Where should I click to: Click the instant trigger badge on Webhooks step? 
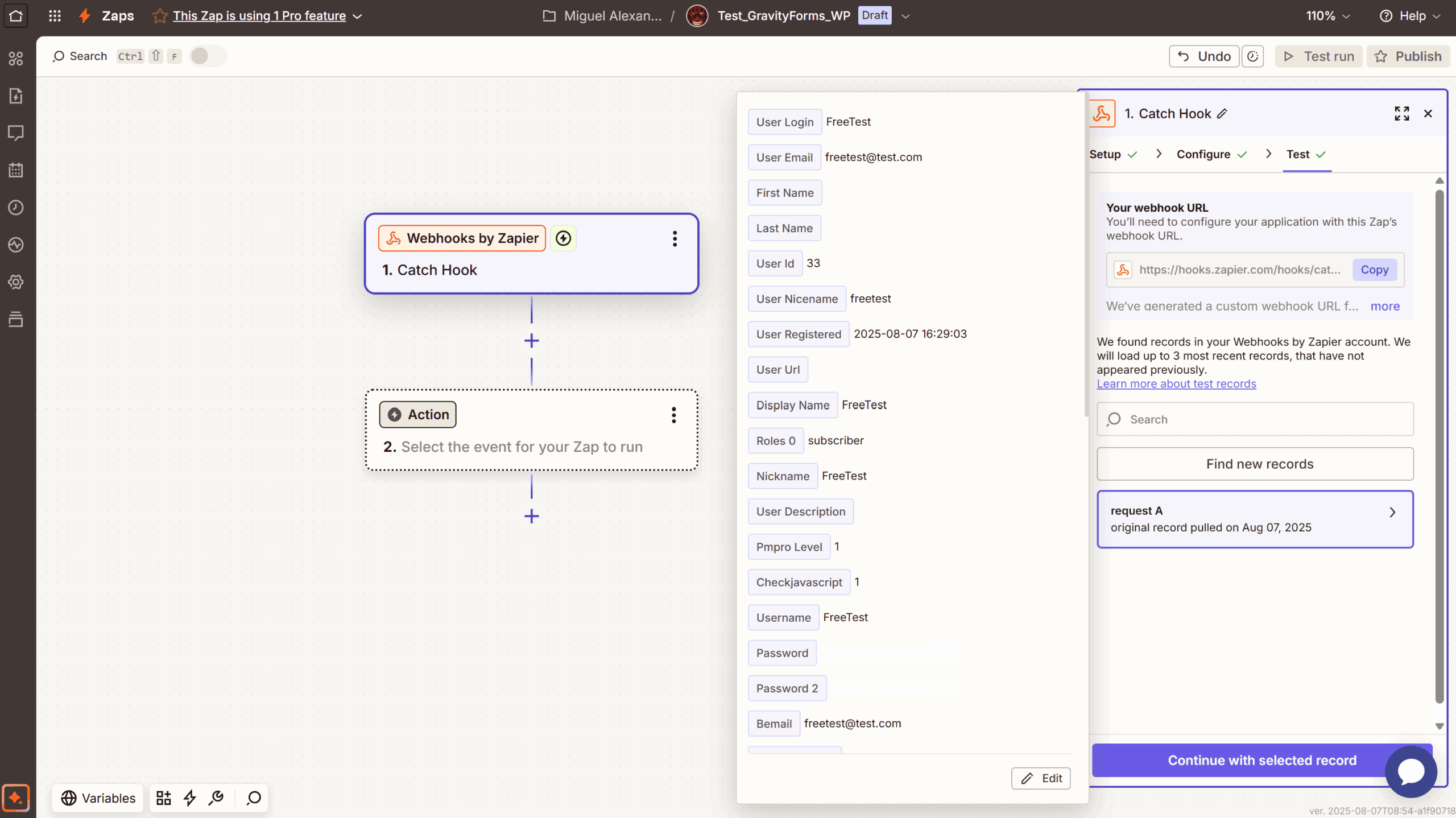[563, 238]
